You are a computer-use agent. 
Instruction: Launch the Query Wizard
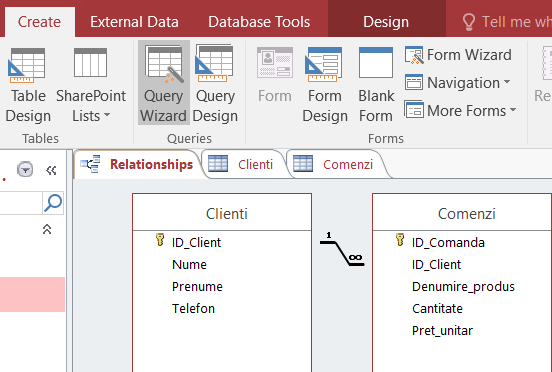click(164, 82)
